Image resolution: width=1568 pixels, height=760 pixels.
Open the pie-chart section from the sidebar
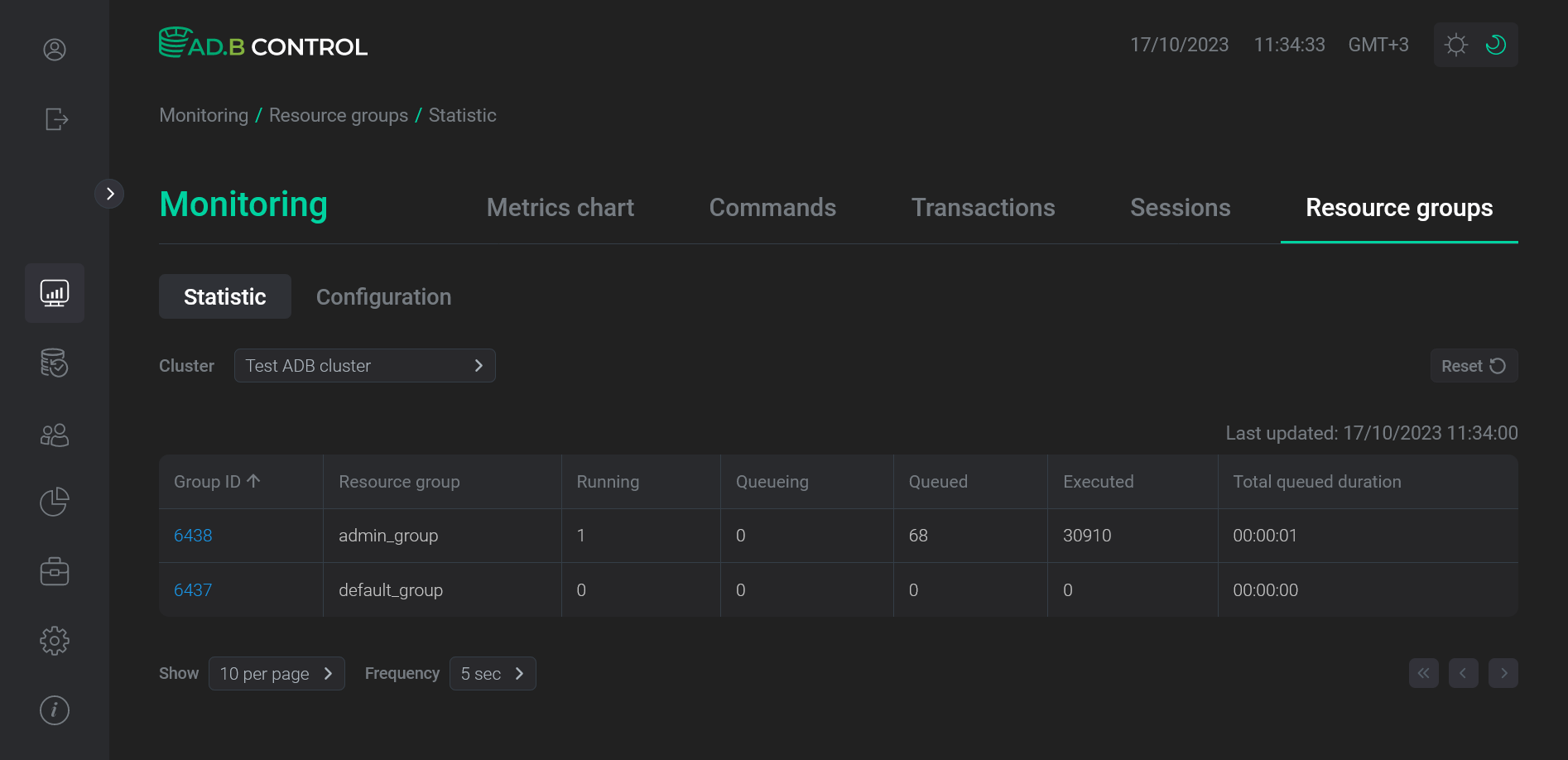click(x=54, y=502)
